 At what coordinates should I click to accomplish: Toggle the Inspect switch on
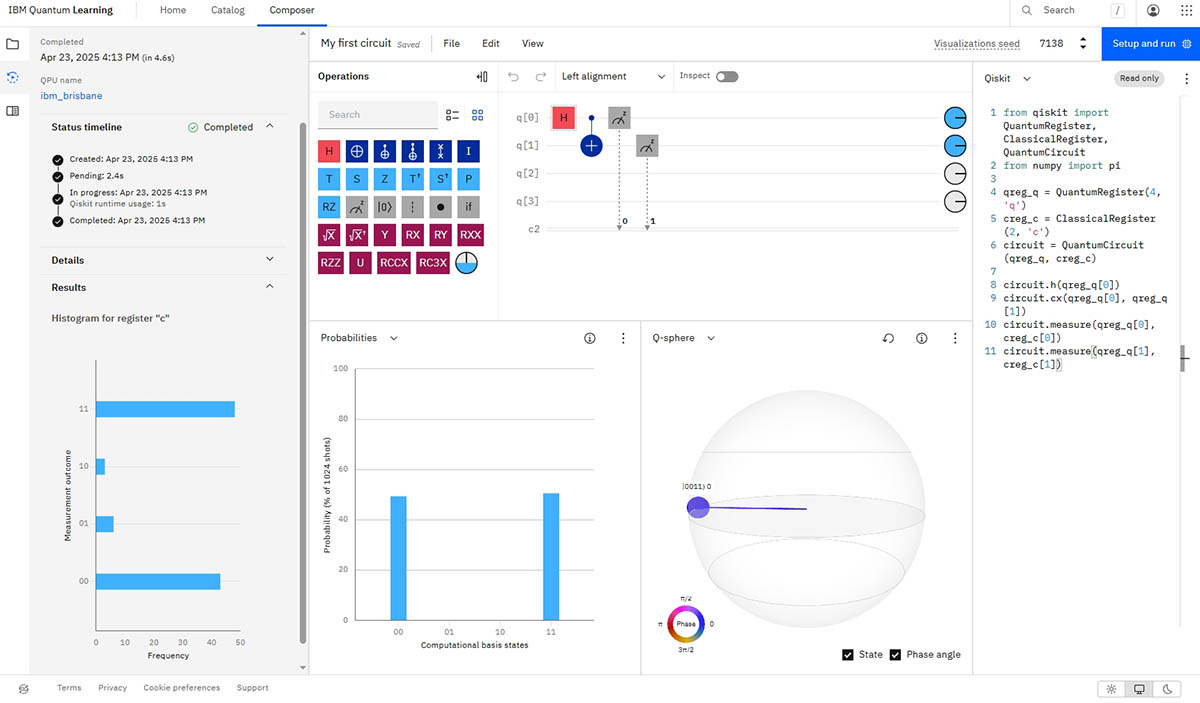[727, 76]
